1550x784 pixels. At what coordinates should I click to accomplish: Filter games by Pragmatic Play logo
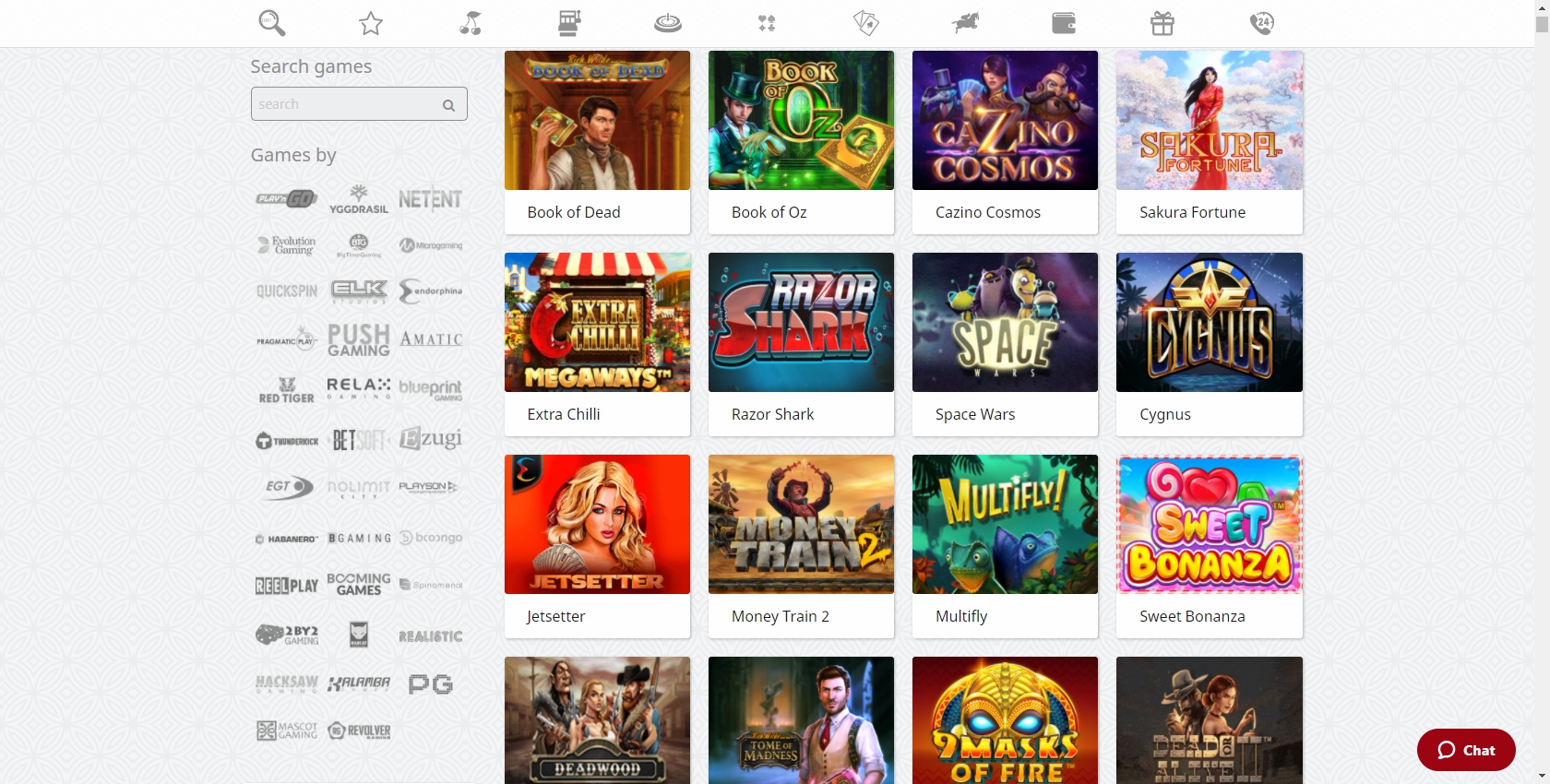pos(287,340)
